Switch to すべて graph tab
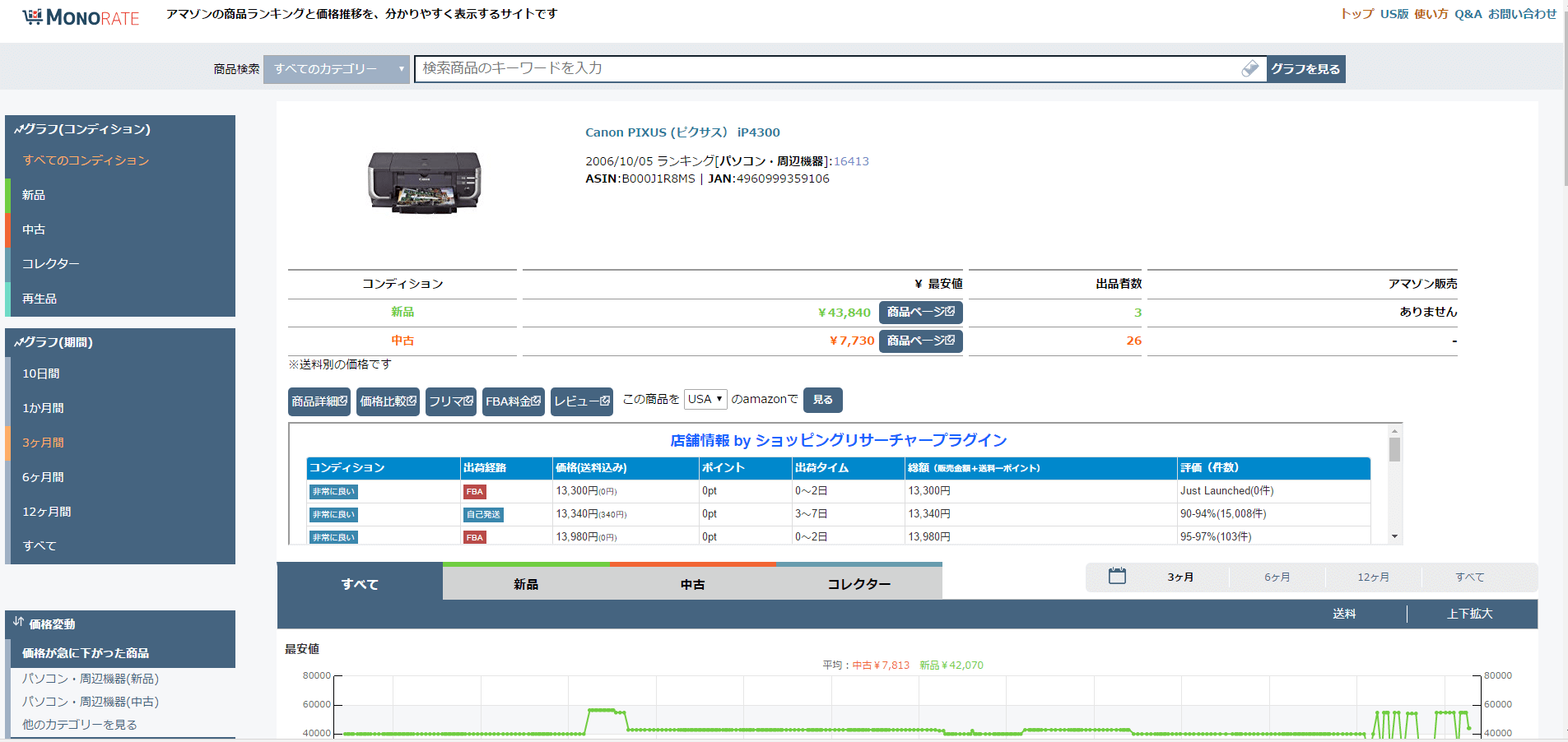The width and height of the screenshot is (1568, 742). pos(360,584)
